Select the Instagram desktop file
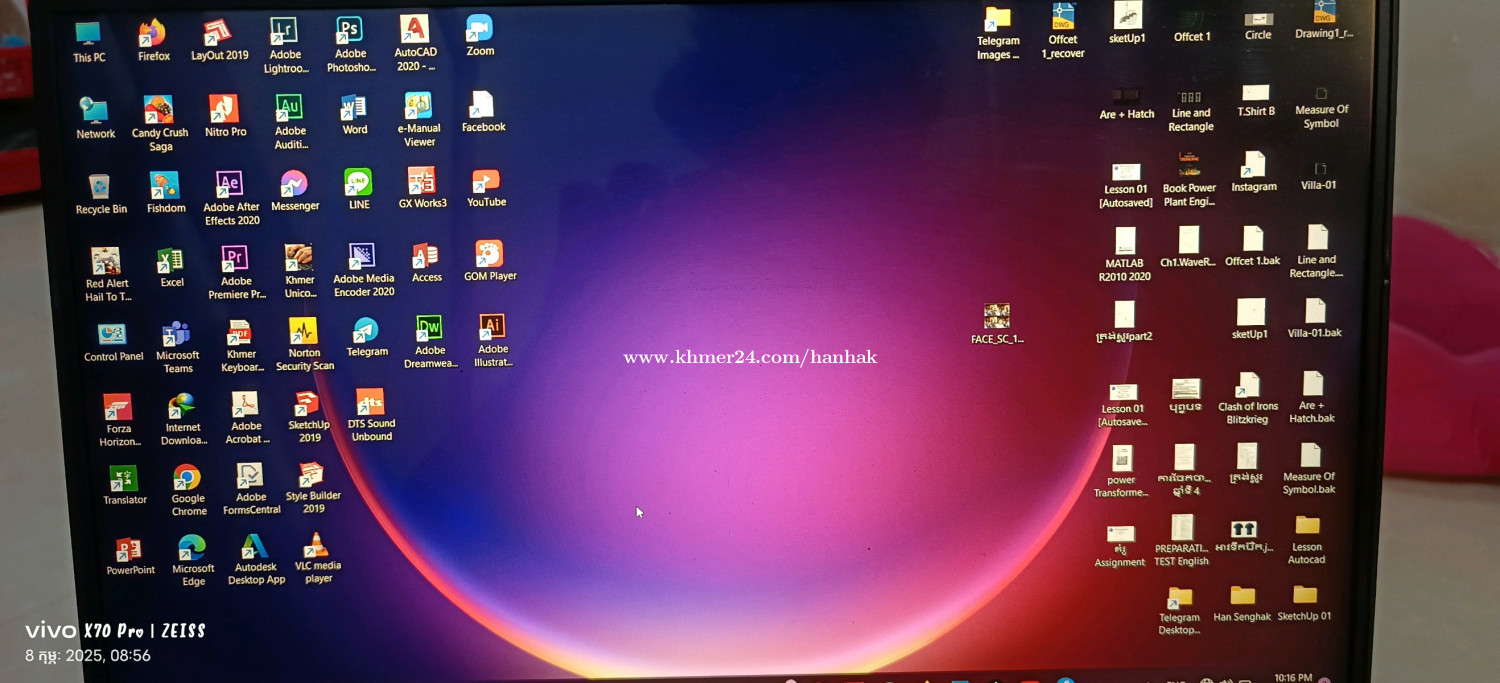The height and width of the screenshot is (683, 1500). point(1254,171)
